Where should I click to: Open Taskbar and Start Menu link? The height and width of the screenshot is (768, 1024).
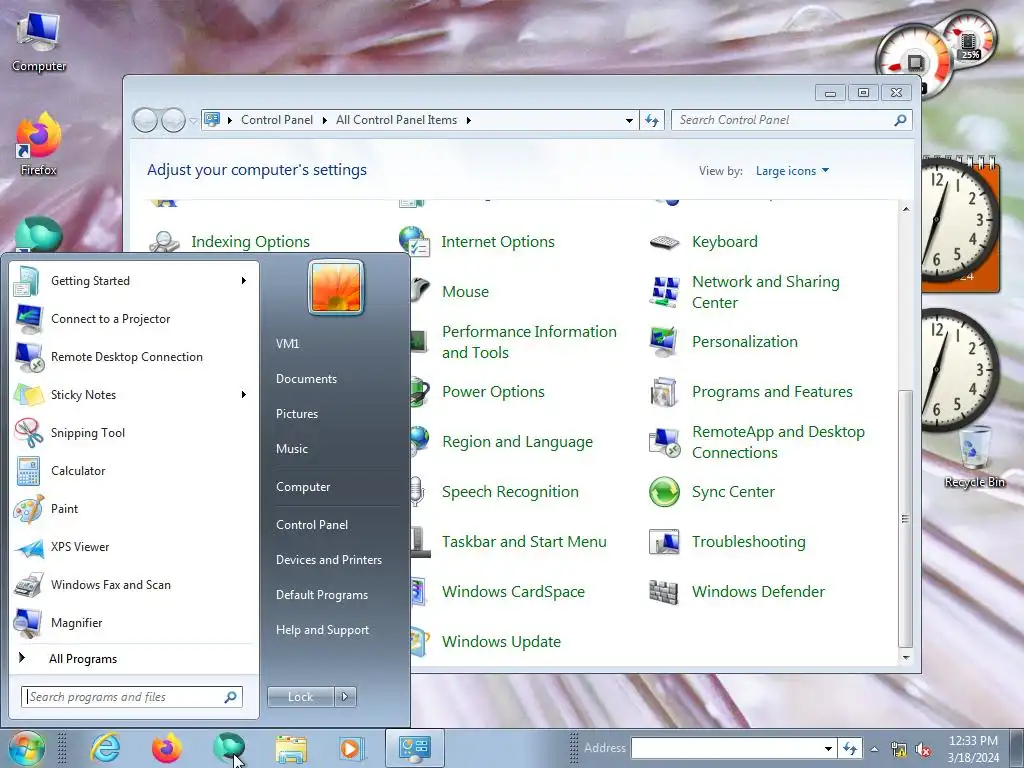tap(524, 542)
